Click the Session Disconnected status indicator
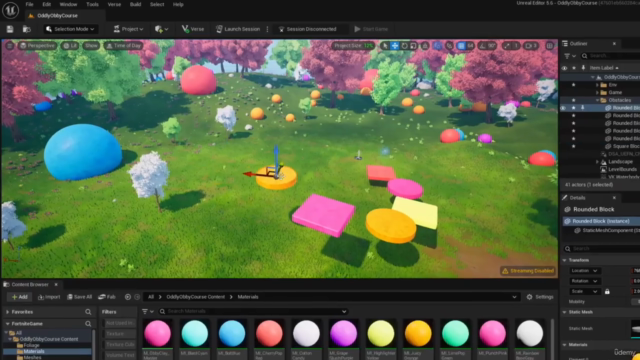 pyautogui.click(x=307, y=29)
